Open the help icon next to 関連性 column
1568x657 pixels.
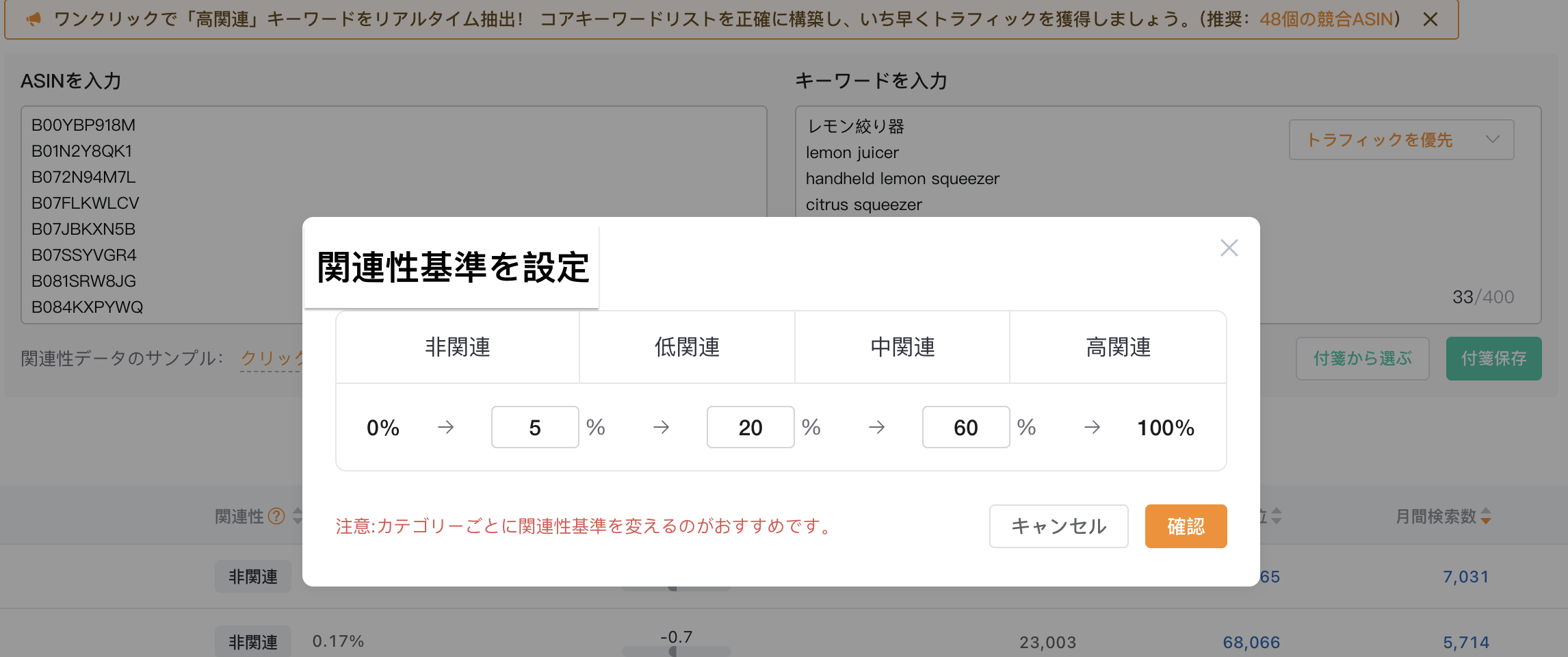276,516
